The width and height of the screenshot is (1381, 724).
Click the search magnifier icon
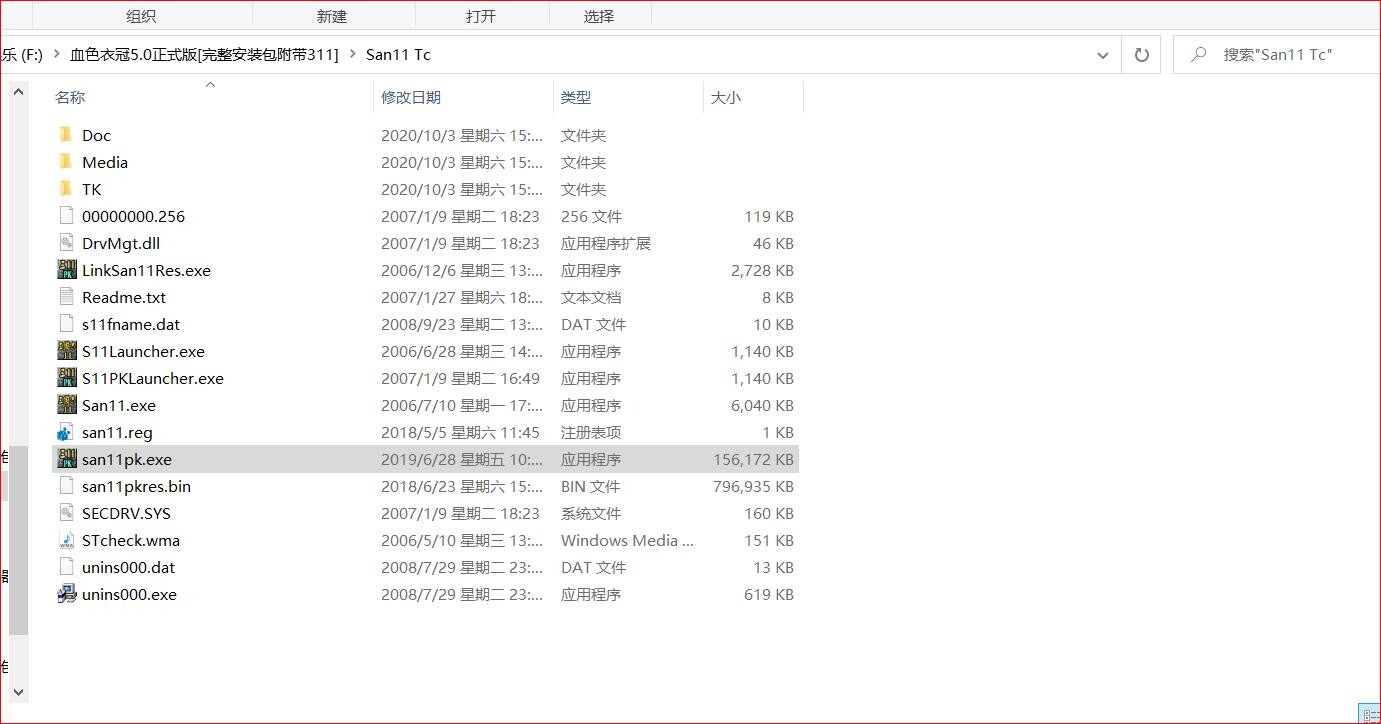(x=1198, y=54)
